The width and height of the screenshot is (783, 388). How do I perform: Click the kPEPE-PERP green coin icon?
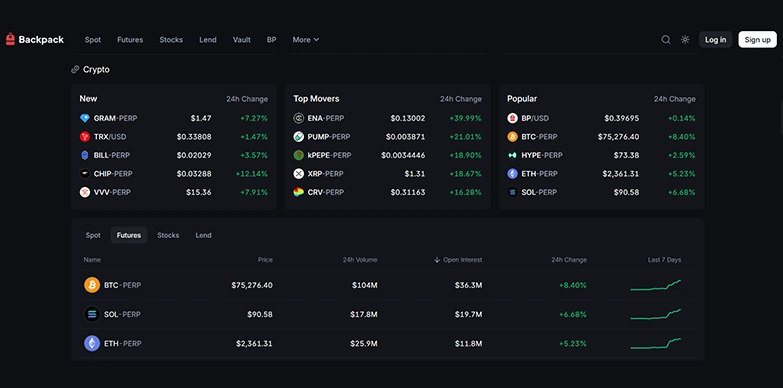tap(299, 155)
